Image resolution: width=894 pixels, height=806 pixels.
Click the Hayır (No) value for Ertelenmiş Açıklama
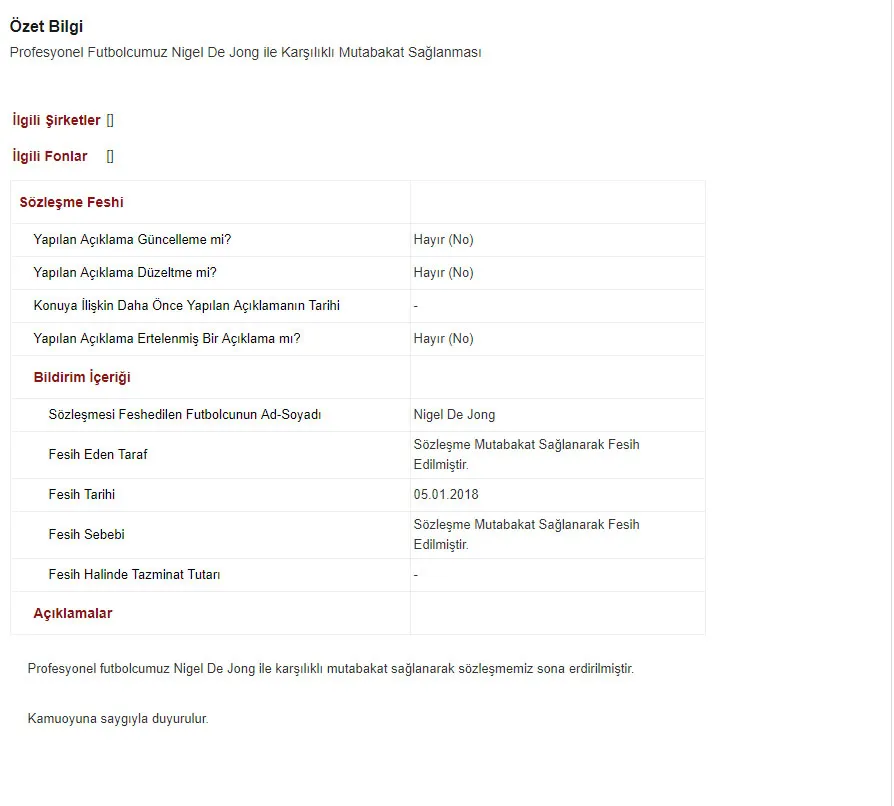[444, 339]
